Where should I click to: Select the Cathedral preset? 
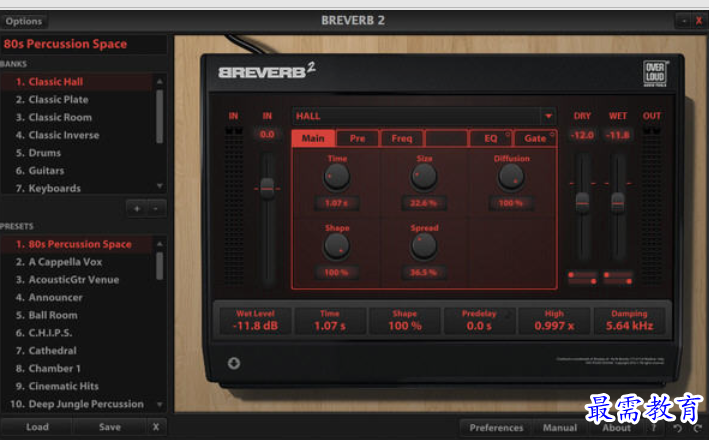click(77, 350)
